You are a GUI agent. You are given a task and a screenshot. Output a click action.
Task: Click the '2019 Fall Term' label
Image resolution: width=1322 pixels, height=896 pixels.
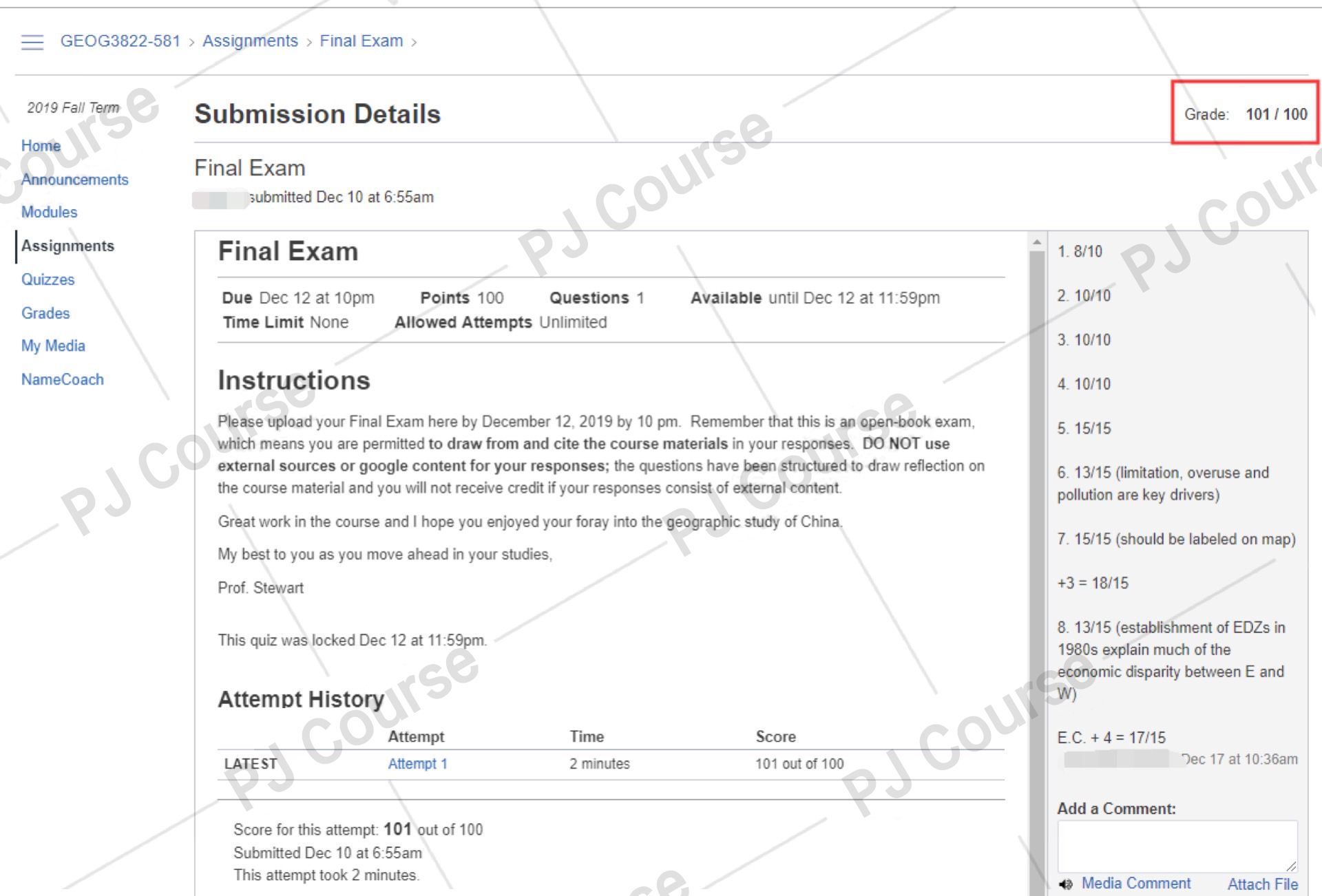pyautogui.click(x=73, y=108)
